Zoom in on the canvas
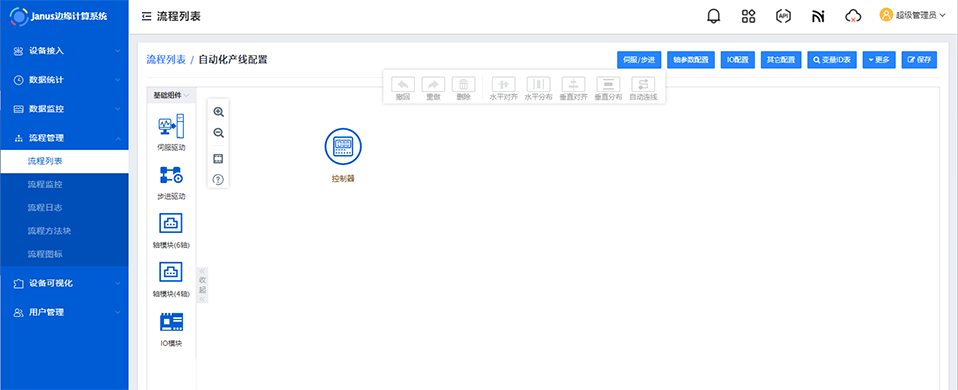This screenshot has height=390, width=958. [x=218, y=112]
